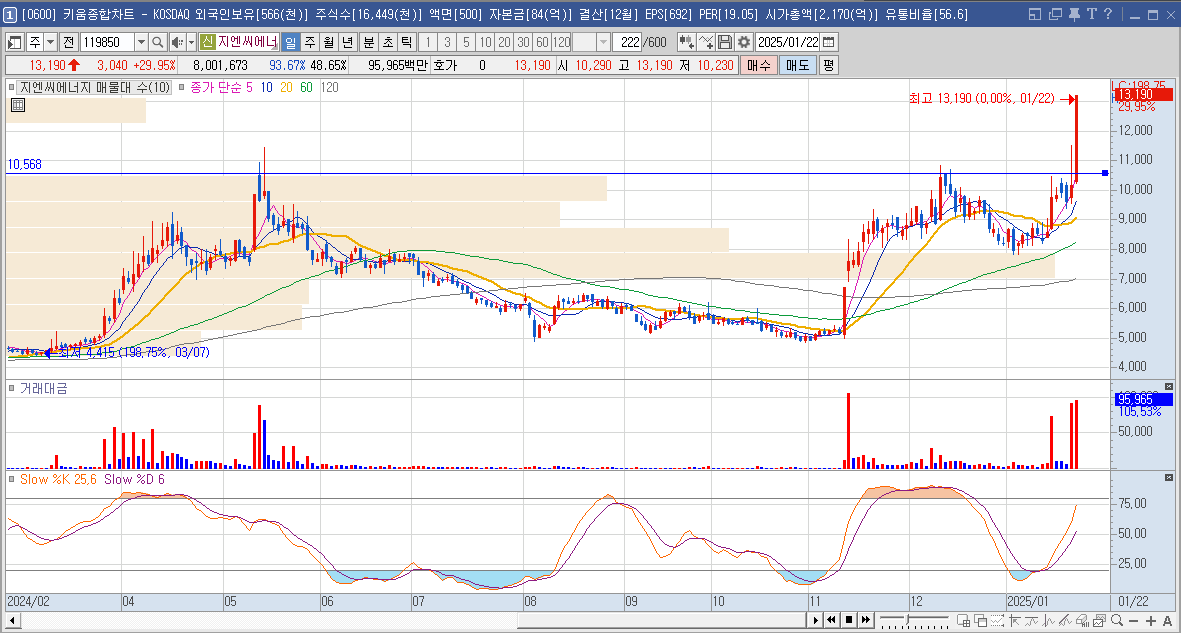
Task: Click the overlapping windows icon at bottom
Action: click(981, 620)
